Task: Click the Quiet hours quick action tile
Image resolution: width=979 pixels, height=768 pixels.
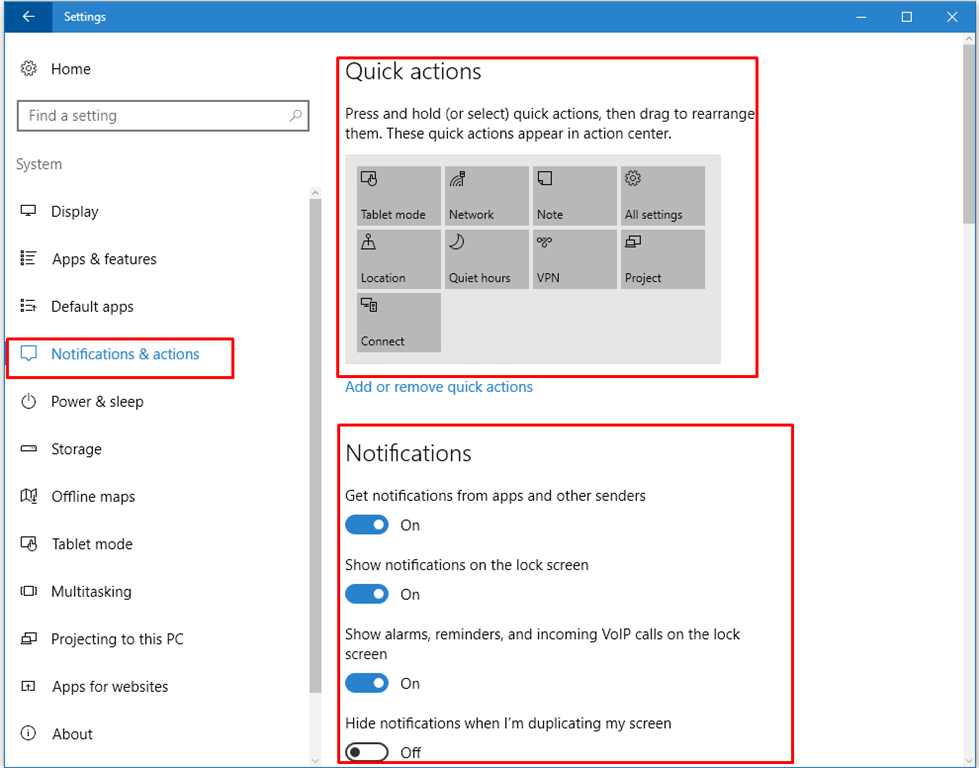Action: 486,259
